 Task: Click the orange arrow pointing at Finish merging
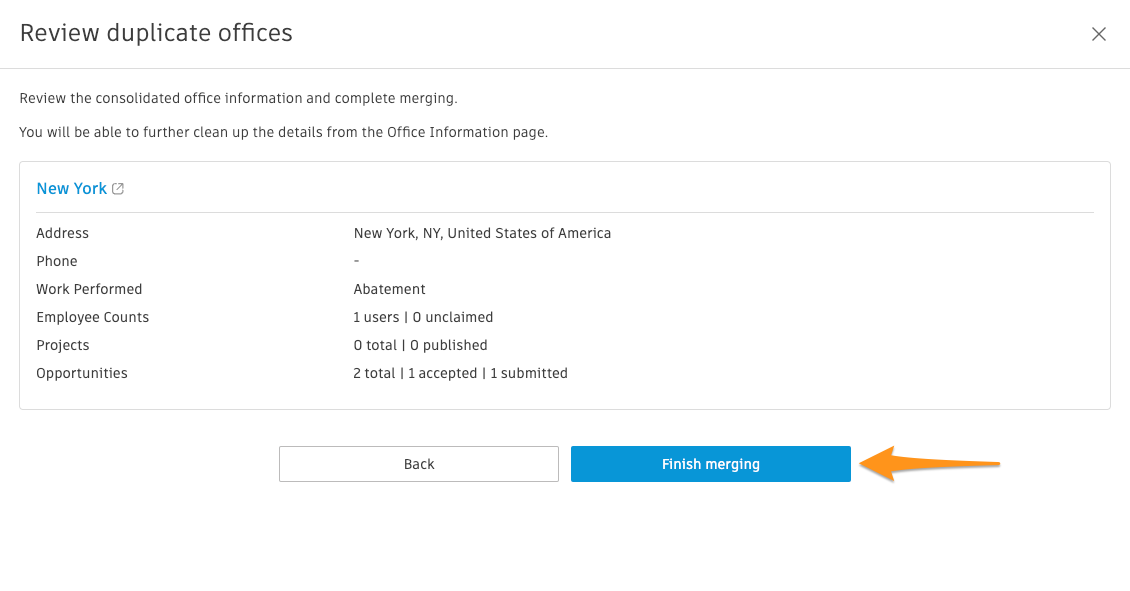930,463
